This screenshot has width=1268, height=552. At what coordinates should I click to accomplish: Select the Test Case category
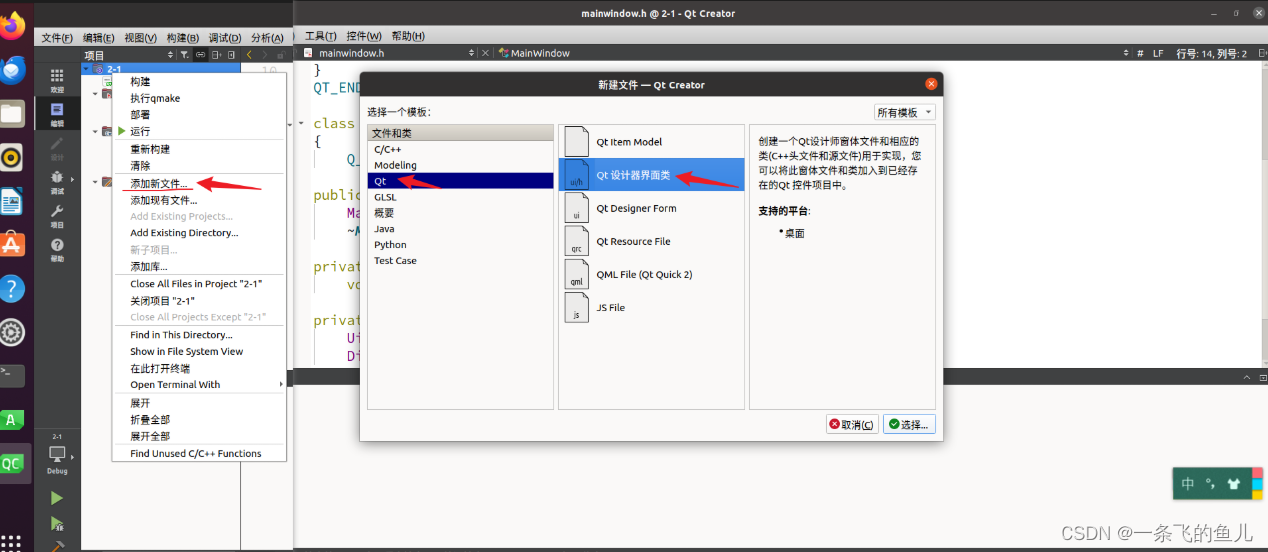pyautogui.click(x=460, y=260)
